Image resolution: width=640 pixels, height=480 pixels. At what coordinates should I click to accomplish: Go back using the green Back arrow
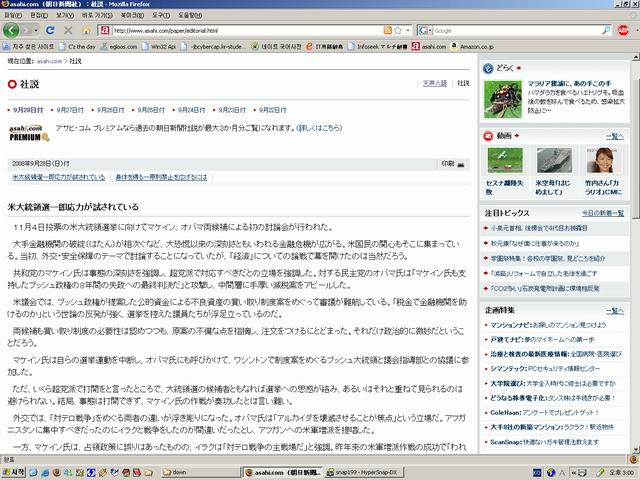11,30
